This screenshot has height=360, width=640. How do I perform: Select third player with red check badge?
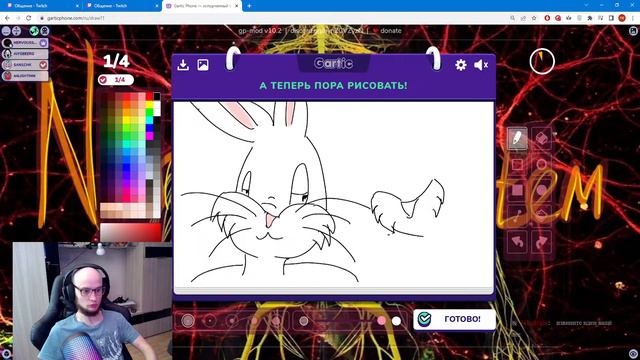[x=25, y=64]
